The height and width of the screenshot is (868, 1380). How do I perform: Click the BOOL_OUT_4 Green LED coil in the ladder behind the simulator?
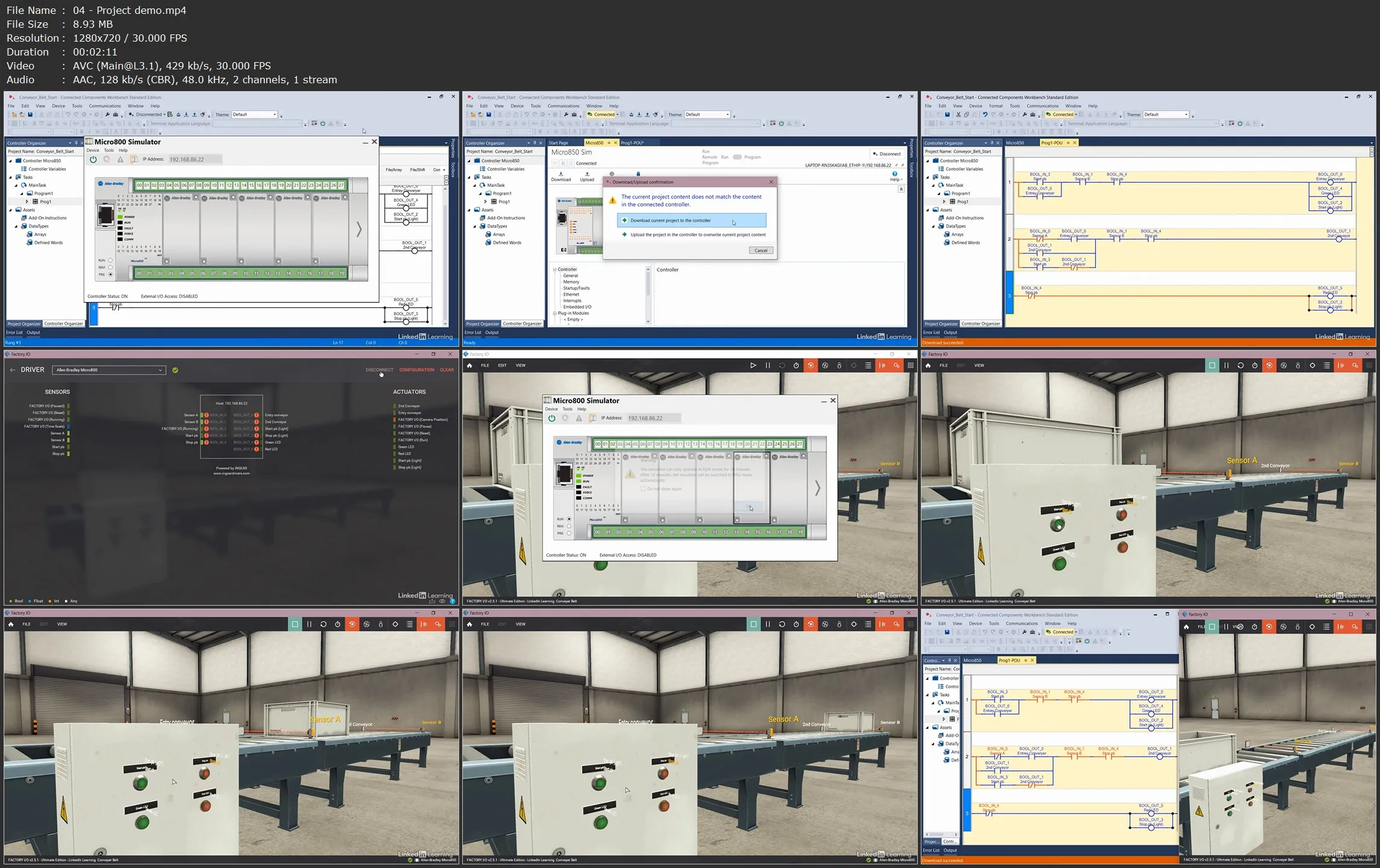click(406, 207)
